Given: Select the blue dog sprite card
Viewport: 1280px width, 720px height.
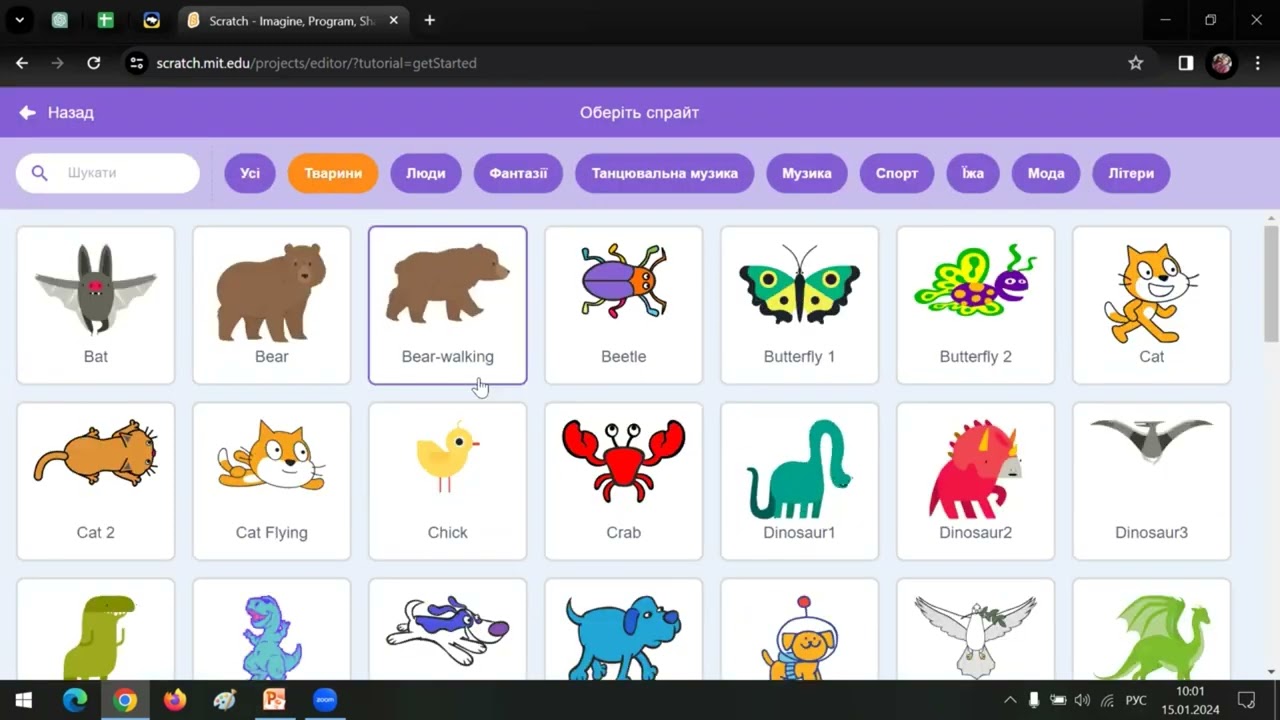Looking at the screenshot, I should (624, 630).
